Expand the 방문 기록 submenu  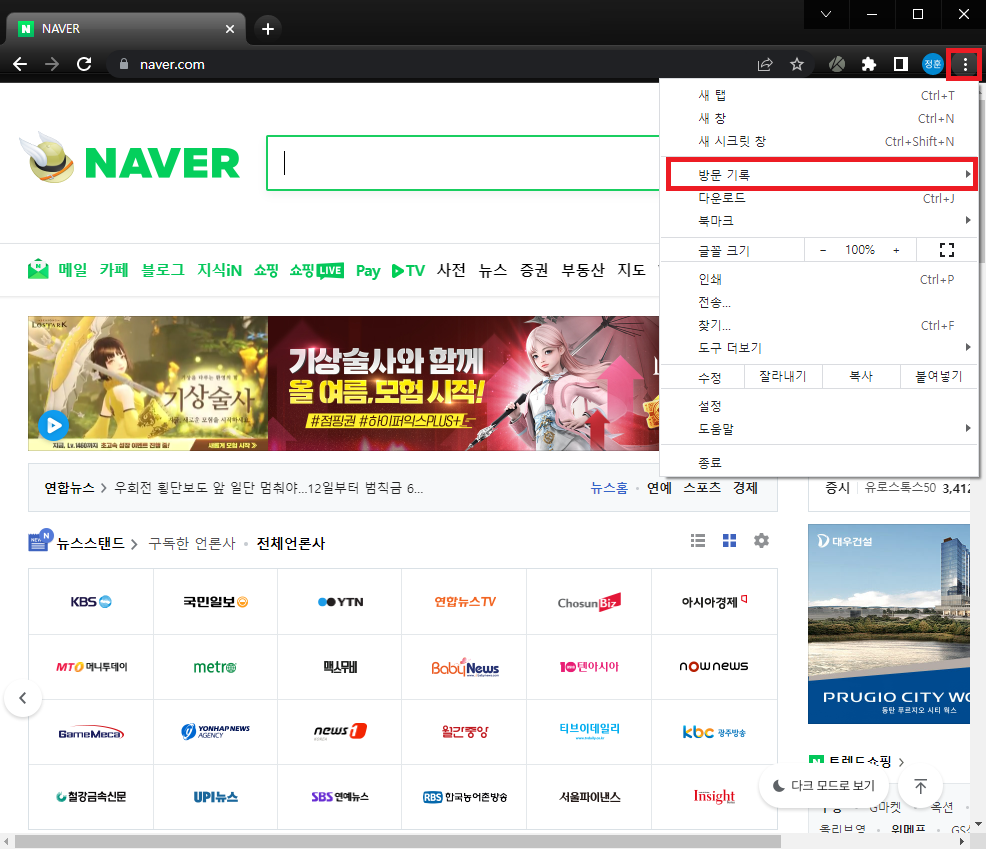(x=821, y=174)
